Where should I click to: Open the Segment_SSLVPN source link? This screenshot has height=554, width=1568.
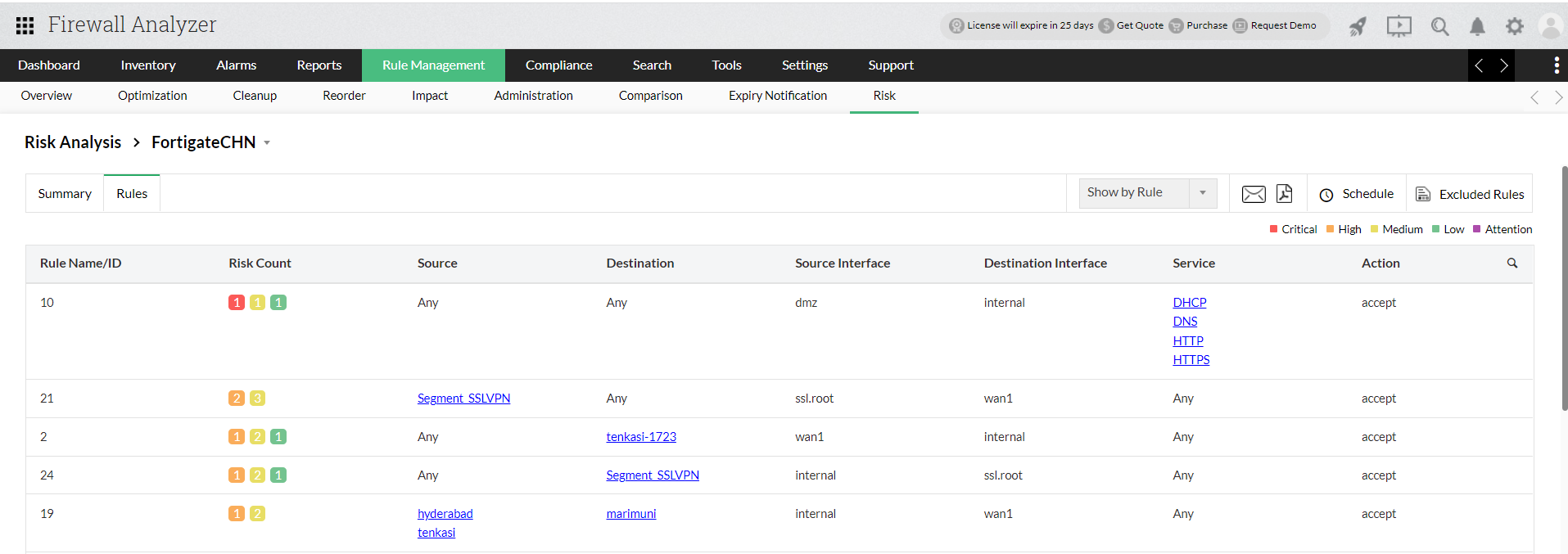pos(463,399)
